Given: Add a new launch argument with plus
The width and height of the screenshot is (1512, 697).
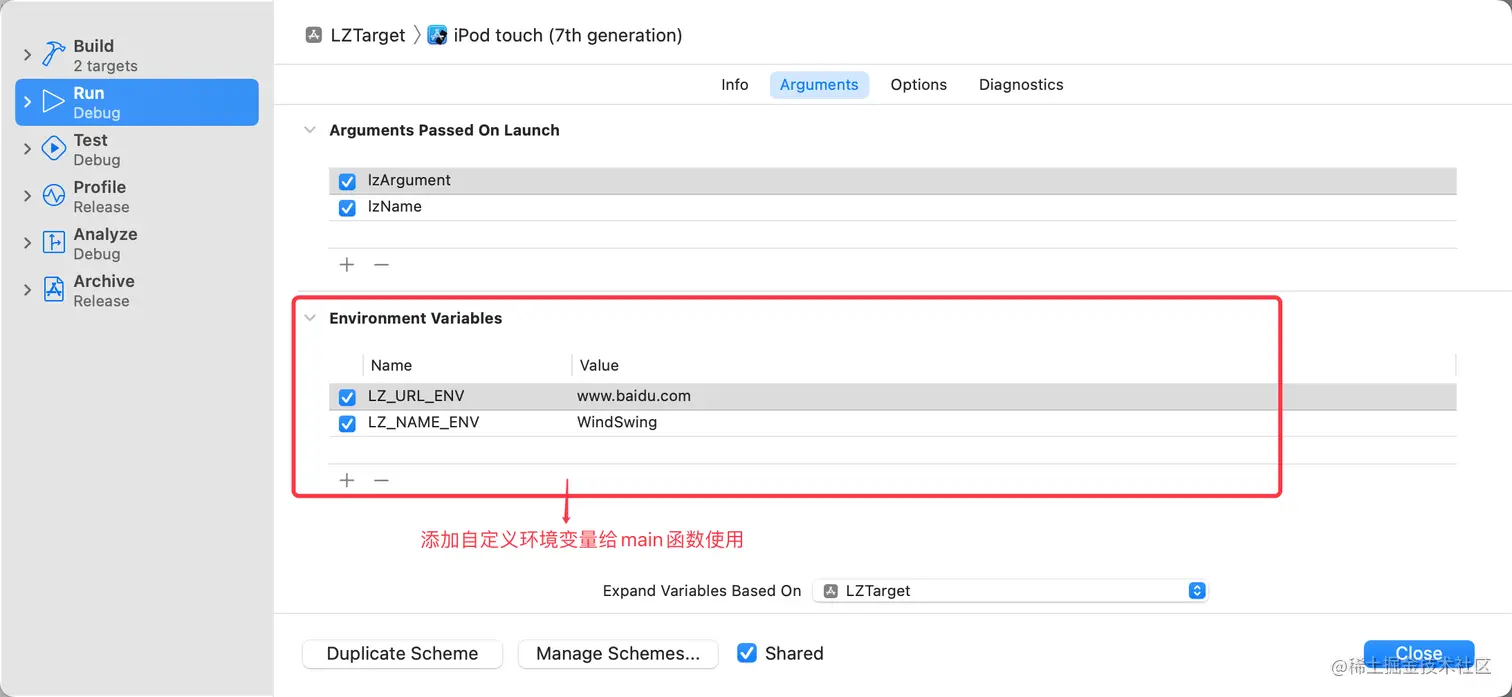Looking at the screenshot, I should pos(347,265).
